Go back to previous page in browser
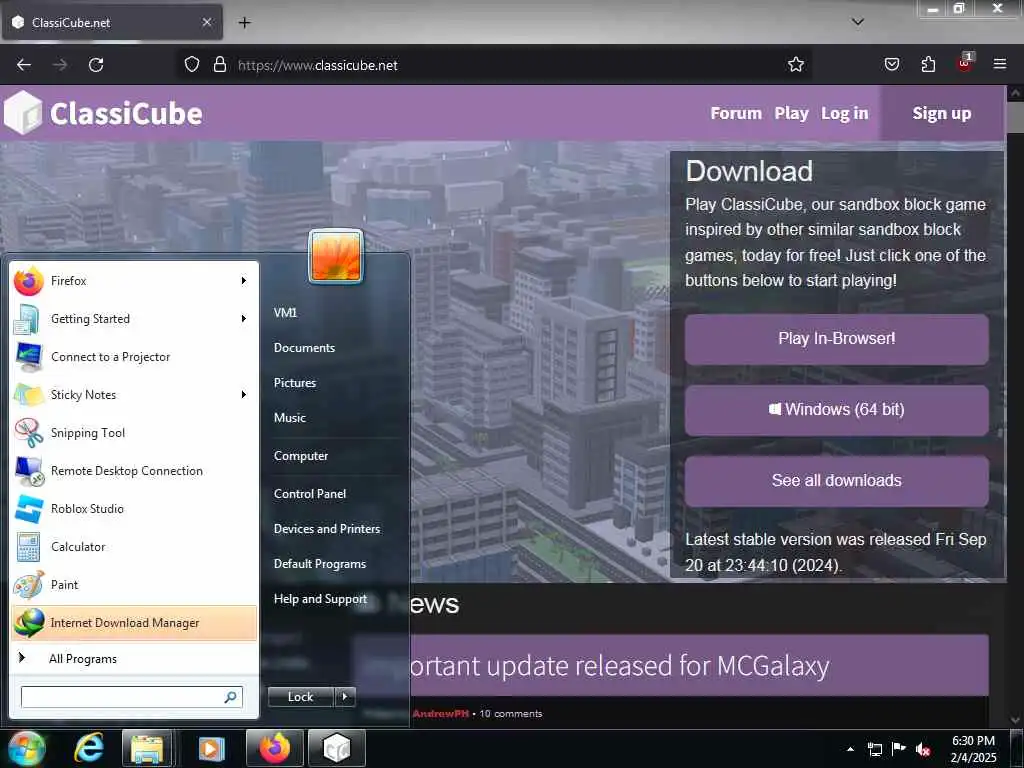 pyautogui.click(x=24, y=65)
